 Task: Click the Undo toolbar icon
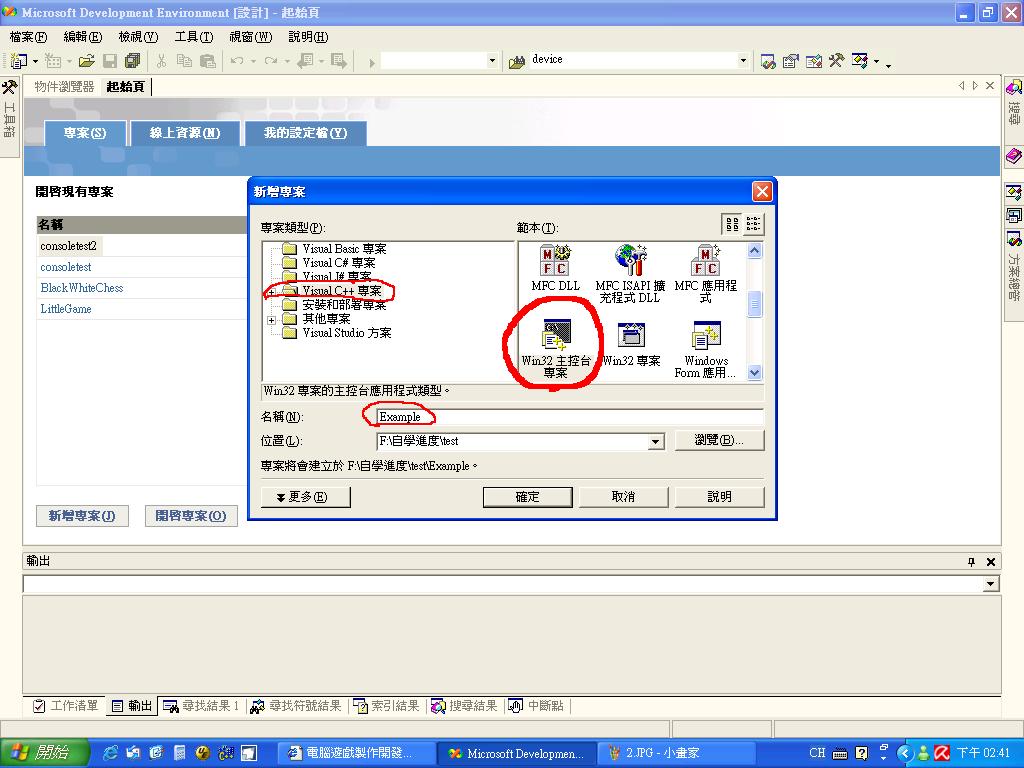coord(237,61)
